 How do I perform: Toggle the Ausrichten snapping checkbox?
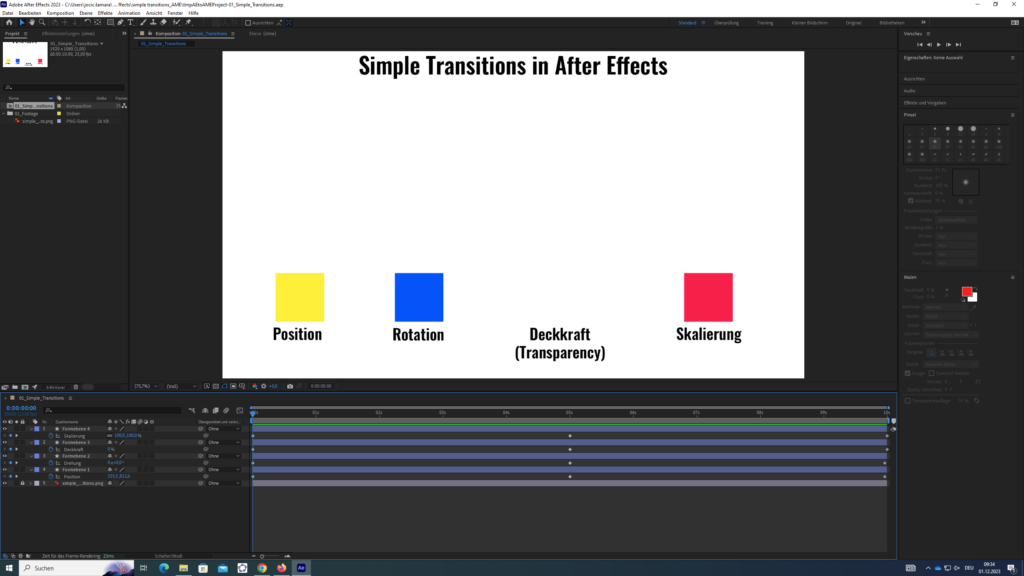(x=249, y=22)
